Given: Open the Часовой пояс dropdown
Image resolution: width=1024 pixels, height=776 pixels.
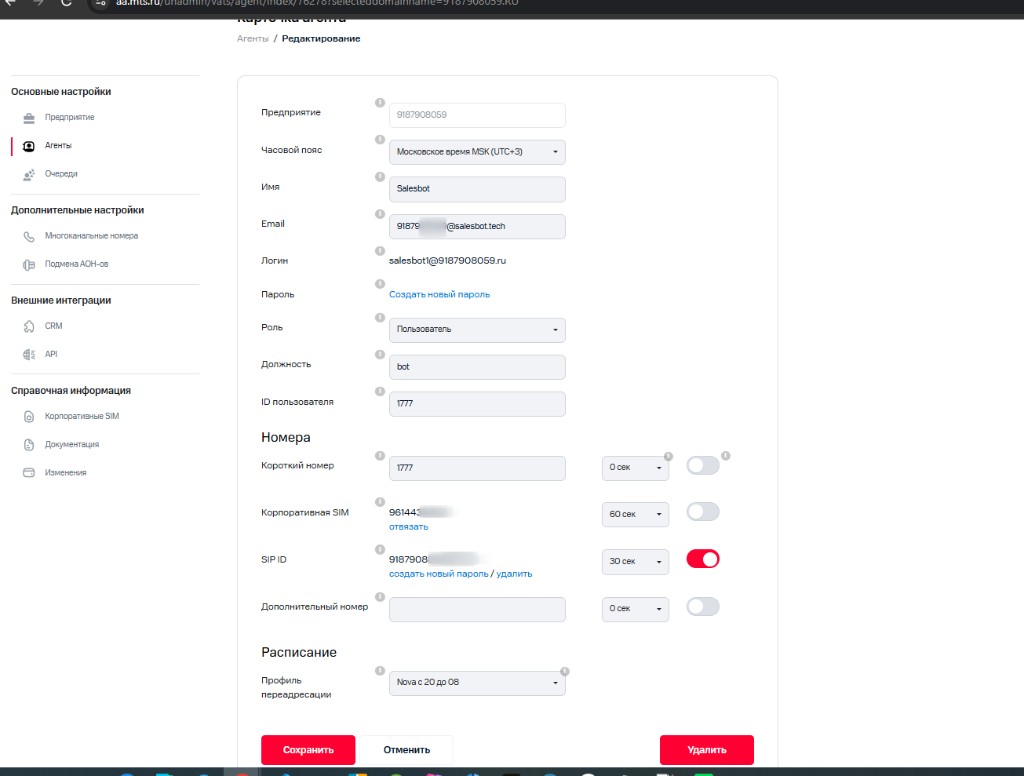Looking at the screenshot, I should pyautogui.click(x=477, y=152).
